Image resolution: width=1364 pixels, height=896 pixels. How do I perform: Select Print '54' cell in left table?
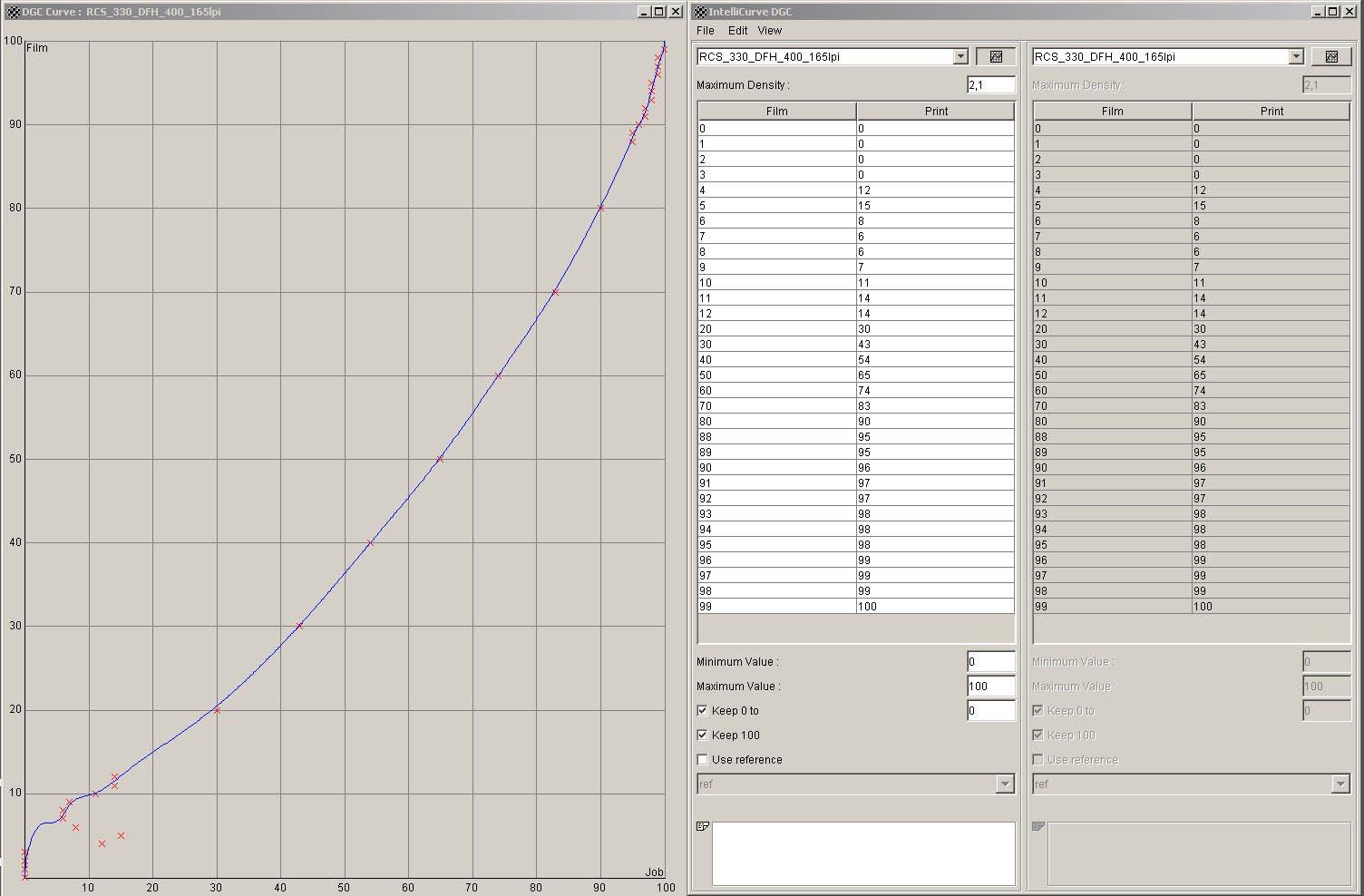pos(935,360)
